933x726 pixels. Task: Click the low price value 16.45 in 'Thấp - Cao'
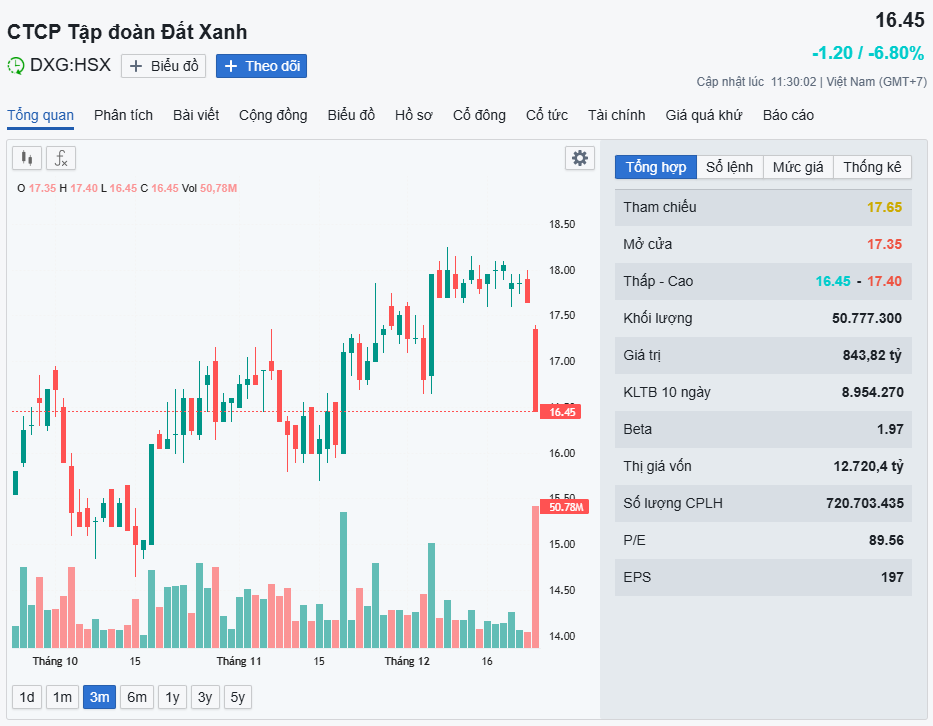pos(833,281)
